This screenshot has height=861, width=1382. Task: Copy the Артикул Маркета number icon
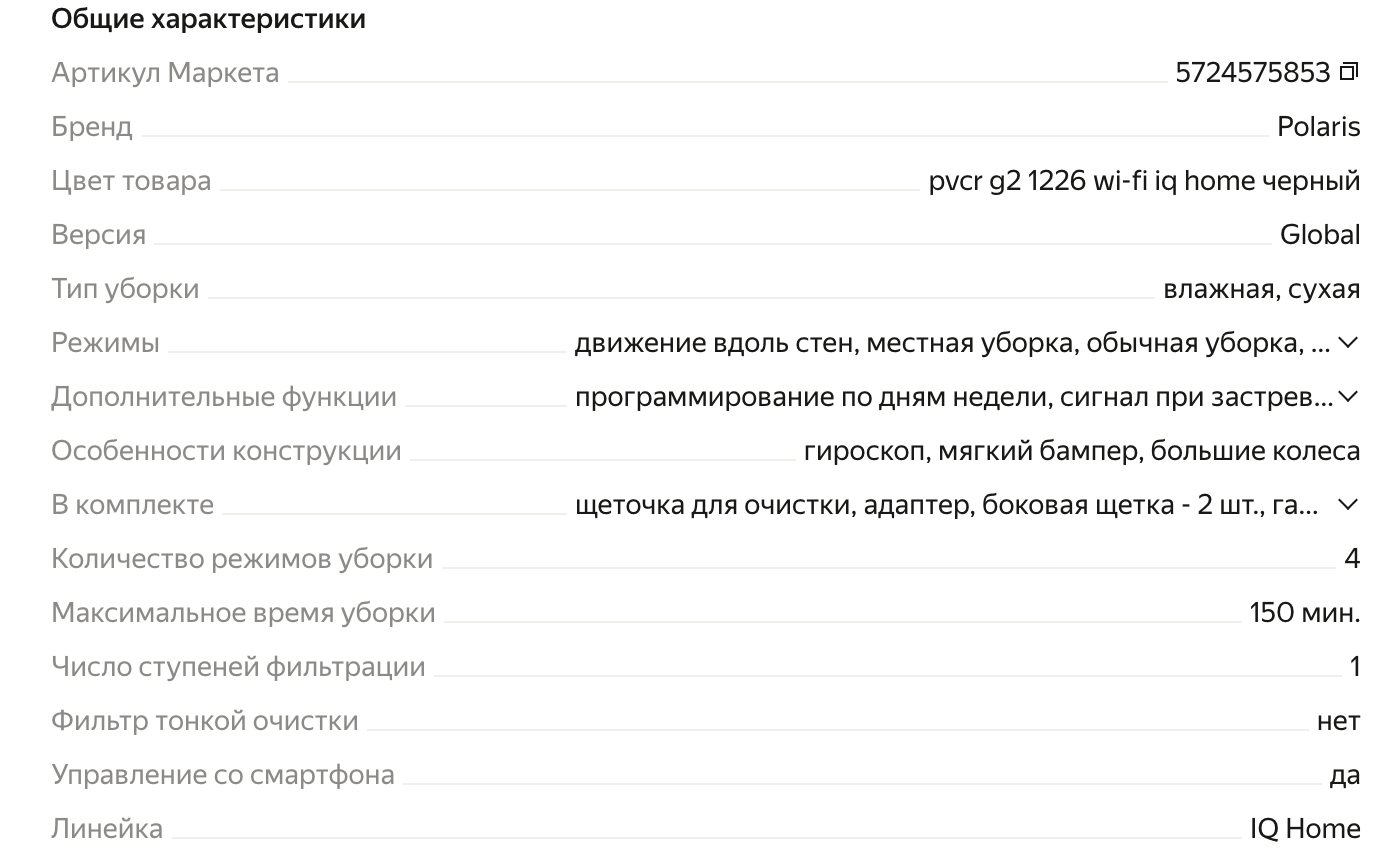(x=1349, y=72)
